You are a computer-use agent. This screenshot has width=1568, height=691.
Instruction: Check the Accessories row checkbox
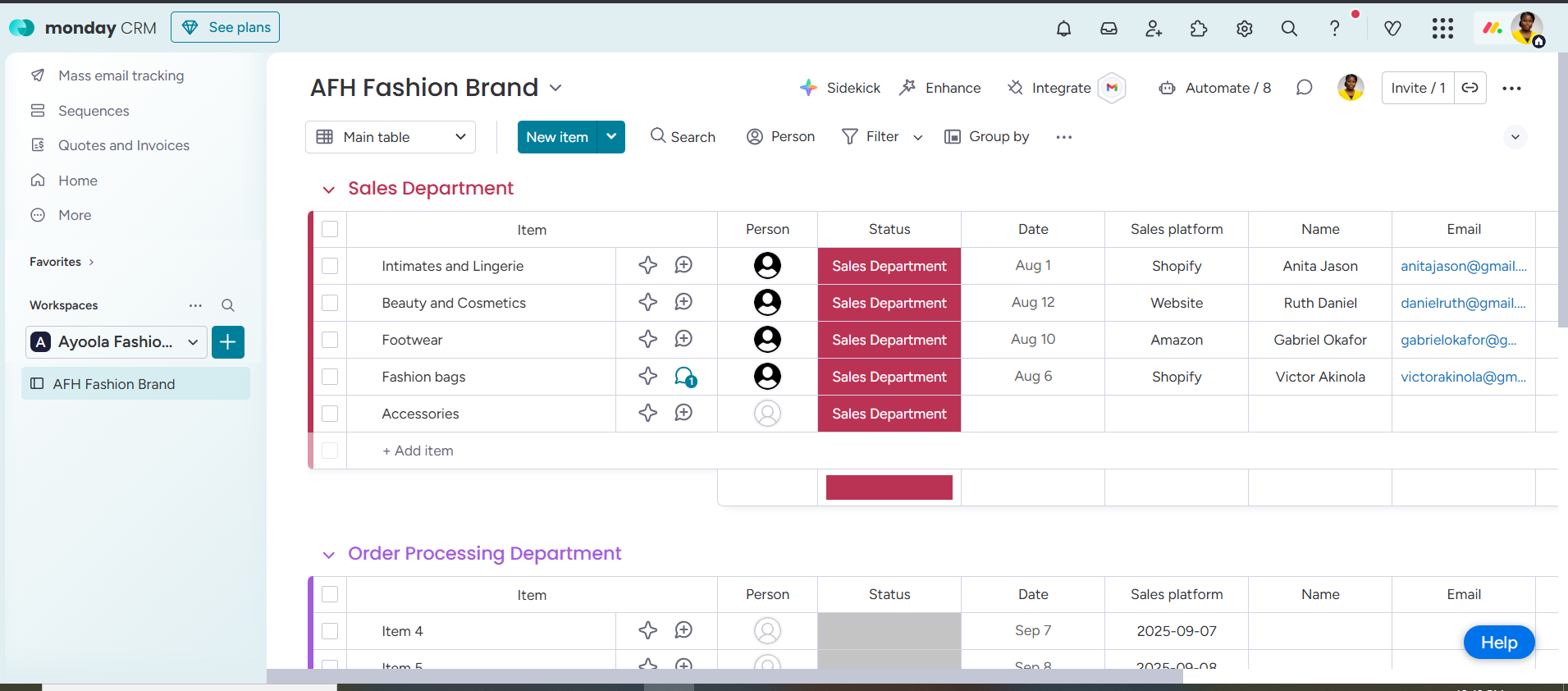point(330,414)
